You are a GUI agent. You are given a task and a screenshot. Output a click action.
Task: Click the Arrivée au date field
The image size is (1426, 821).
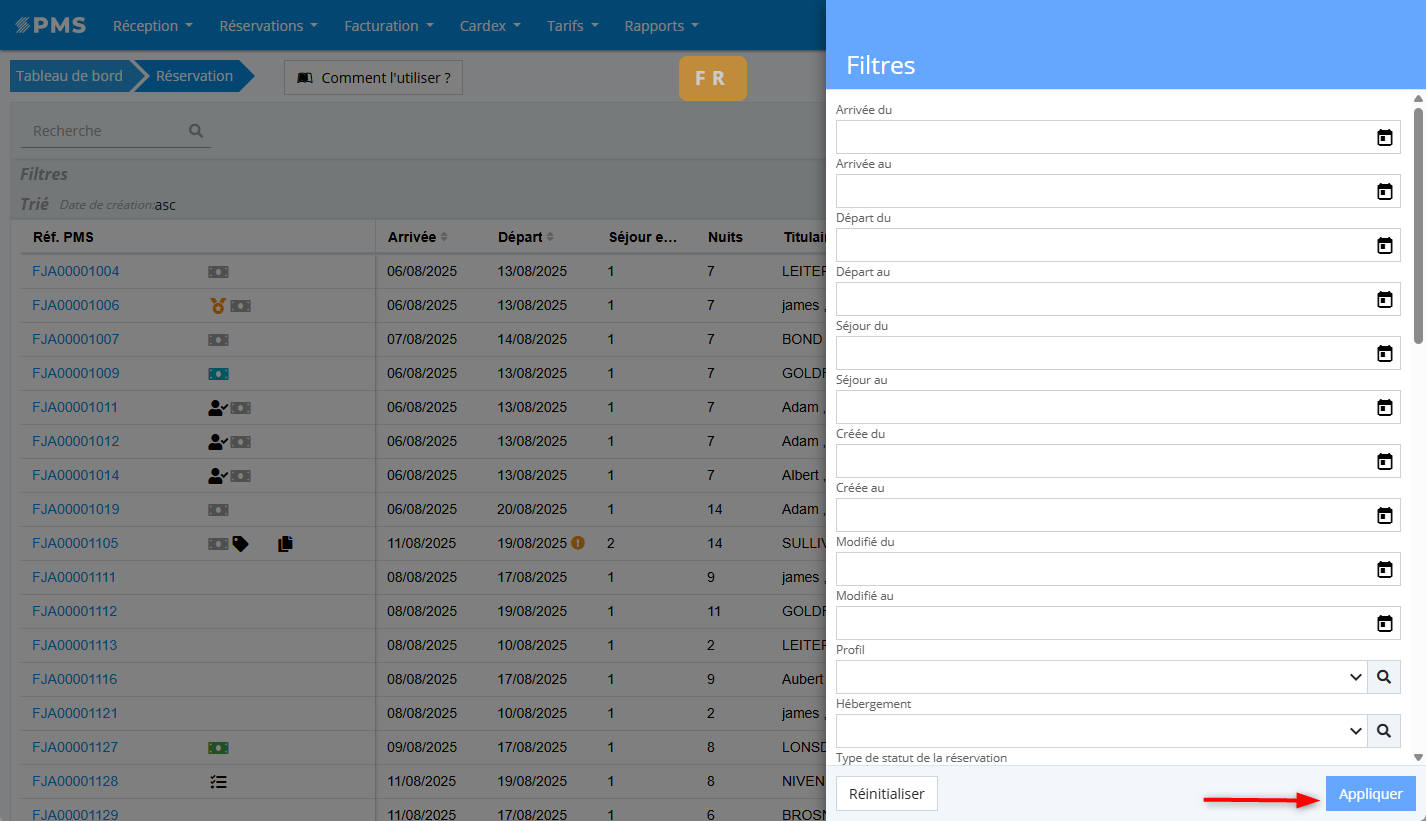point(1100,192)
